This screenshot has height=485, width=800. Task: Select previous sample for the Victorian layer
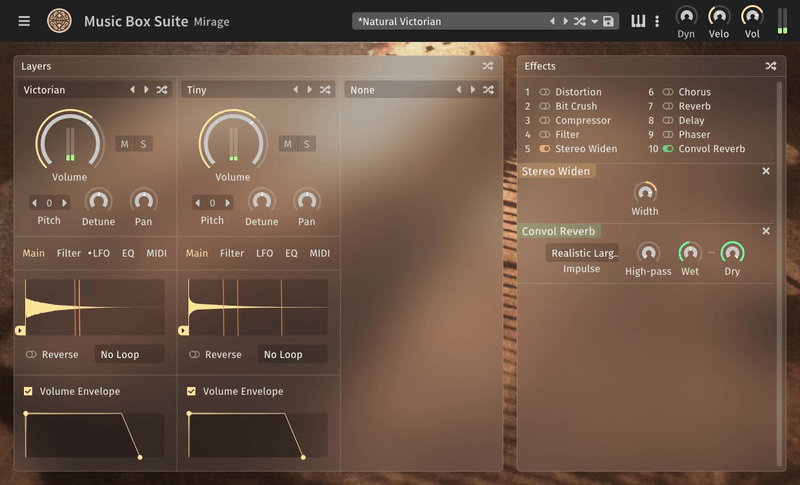(132, 90)
